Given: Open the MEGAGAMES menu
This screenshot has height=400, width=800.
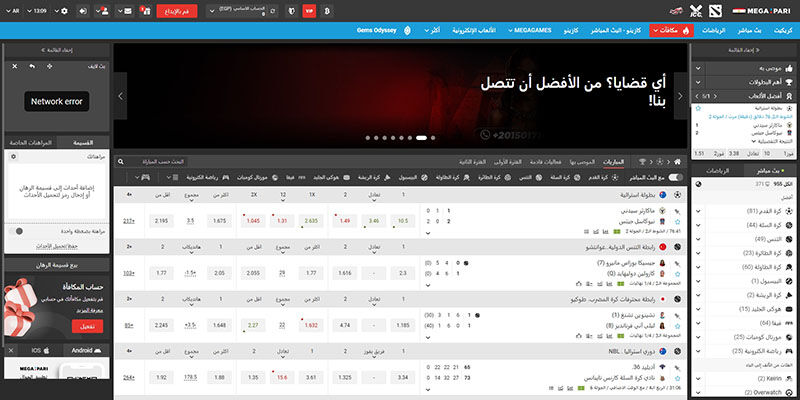Looking at the screenshot, I should 532,31.
